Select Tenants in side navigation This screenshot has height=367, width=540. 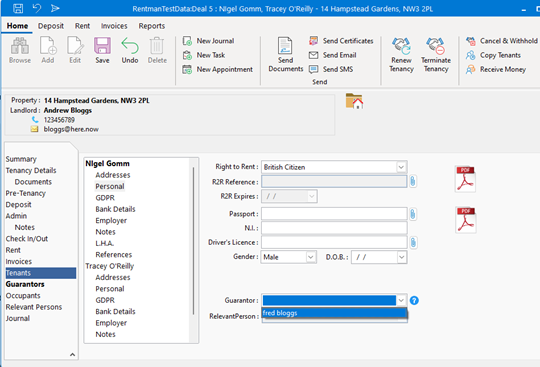click(x=41, y=273)
